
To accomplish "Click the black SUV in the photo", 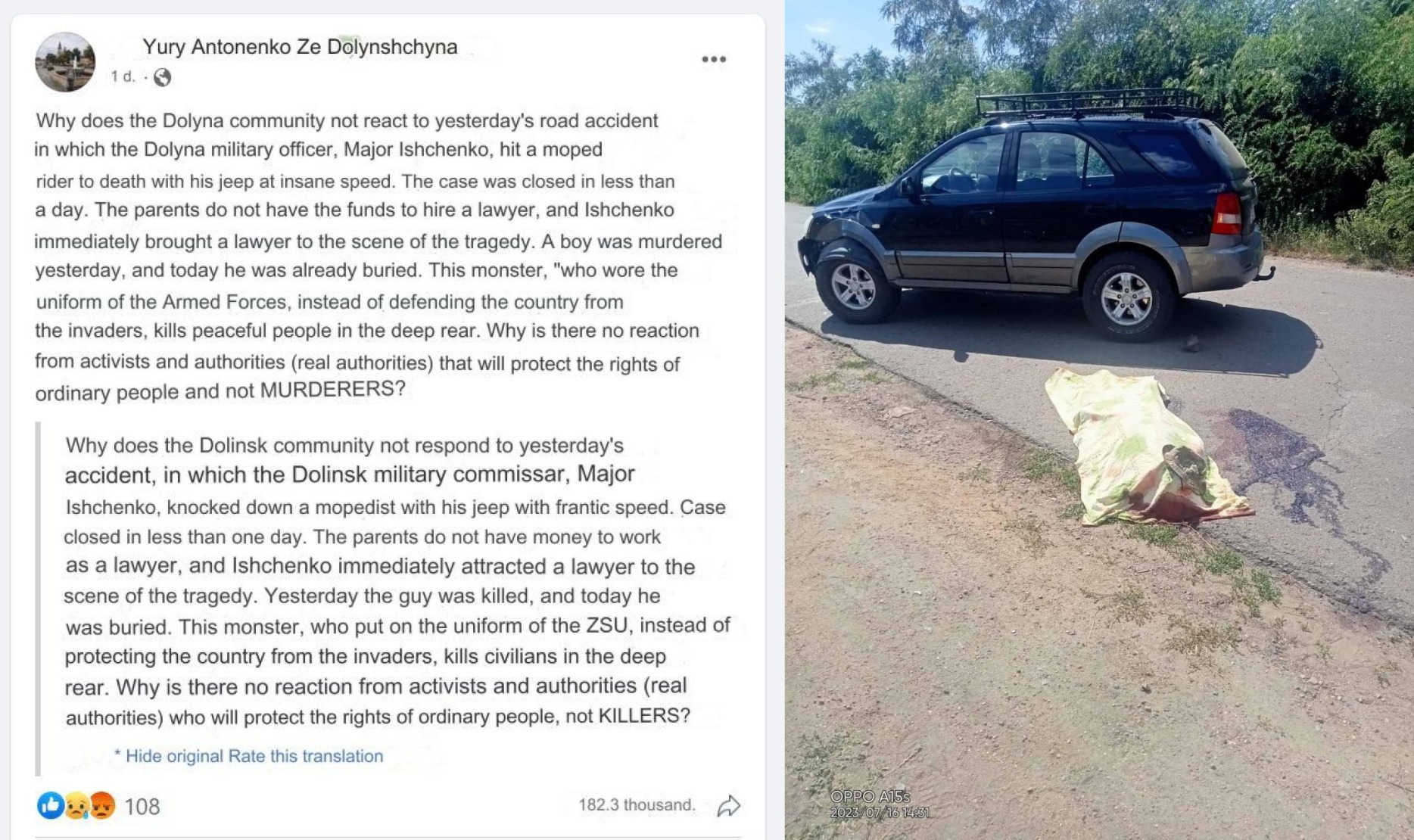I will [x=1032, y=214].
